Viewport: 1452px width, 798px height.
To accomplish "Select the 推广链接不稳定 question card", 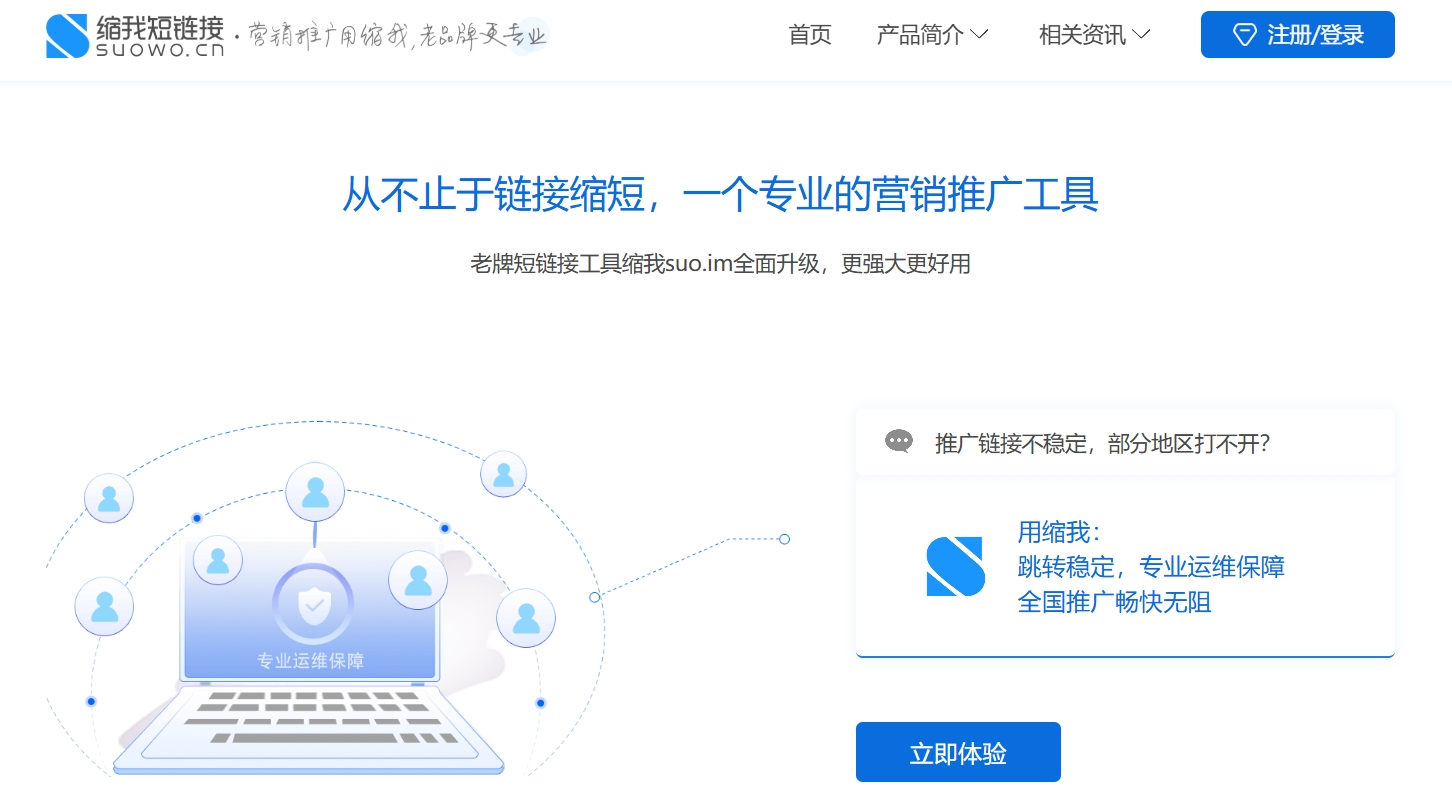I will 1125,442.
